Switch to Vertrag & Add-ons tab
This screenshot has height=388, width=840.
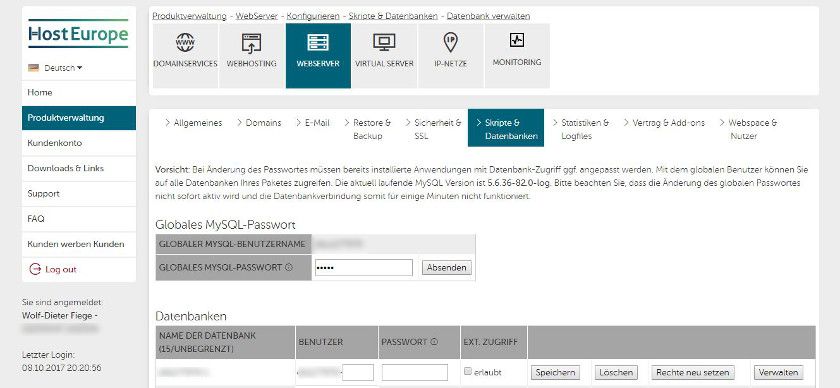pyautogui.click(x=664, y=123)
